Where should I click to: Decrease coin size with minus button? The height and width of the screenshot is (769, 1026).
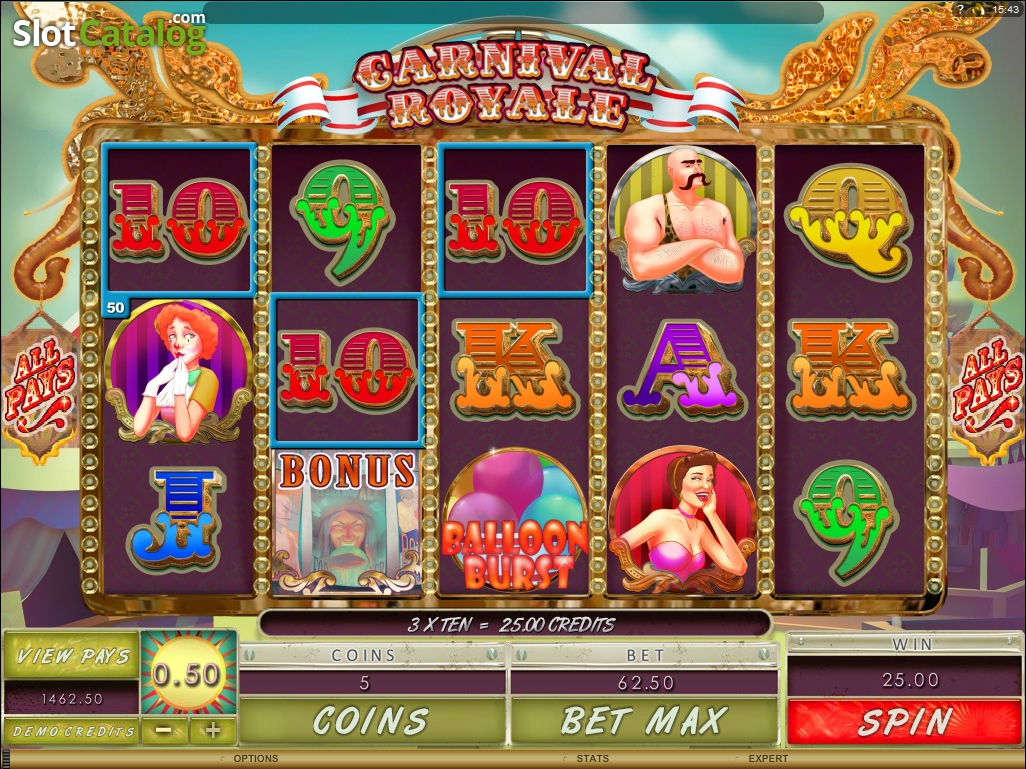[x=164, y=730]
